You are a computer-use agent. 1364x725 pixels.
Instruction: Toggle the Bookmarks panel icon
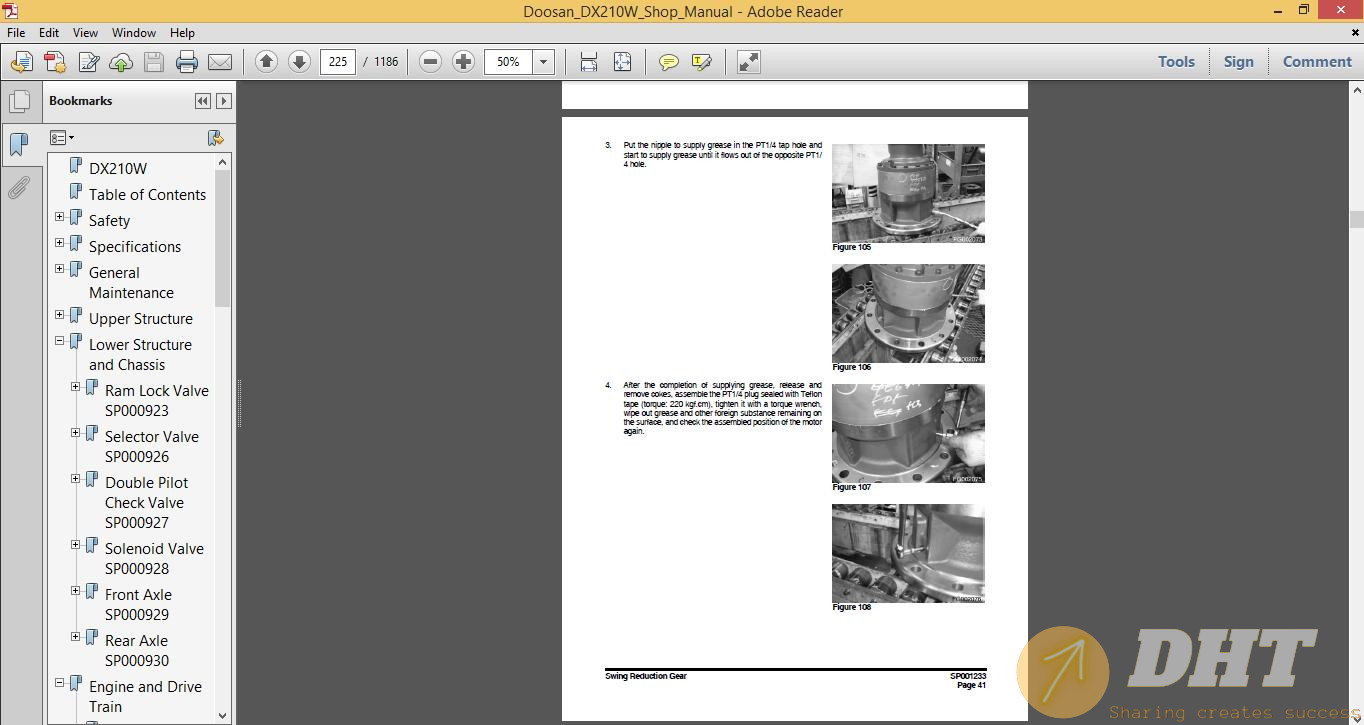[x=18, y=144]
